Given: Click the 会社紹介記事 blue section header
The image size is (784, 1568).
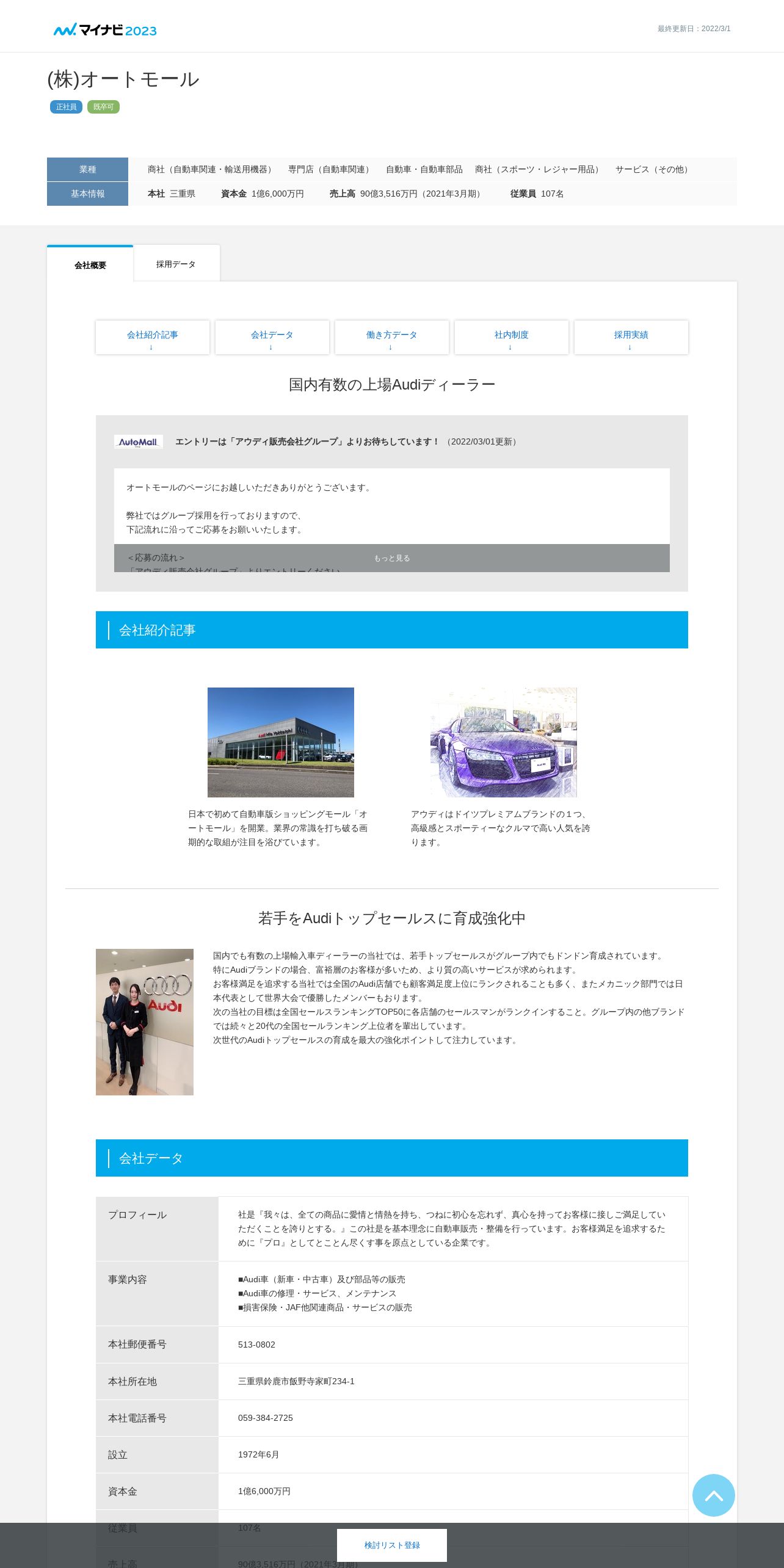Looking at the screenshot, I should coord(392,630).
